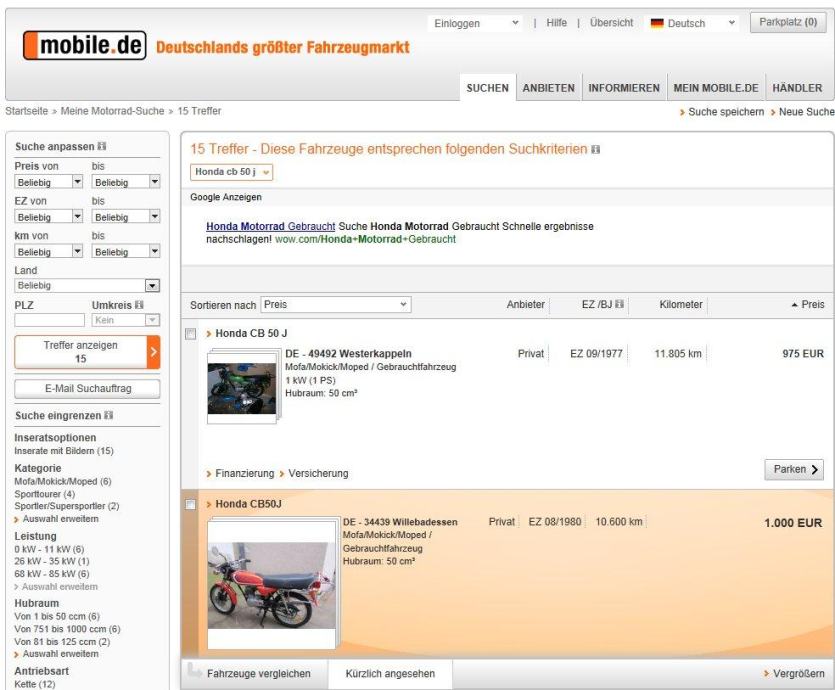
Task: Click the Honda Motorrad Gebraucht ad link
Action: tap(271, 226)
